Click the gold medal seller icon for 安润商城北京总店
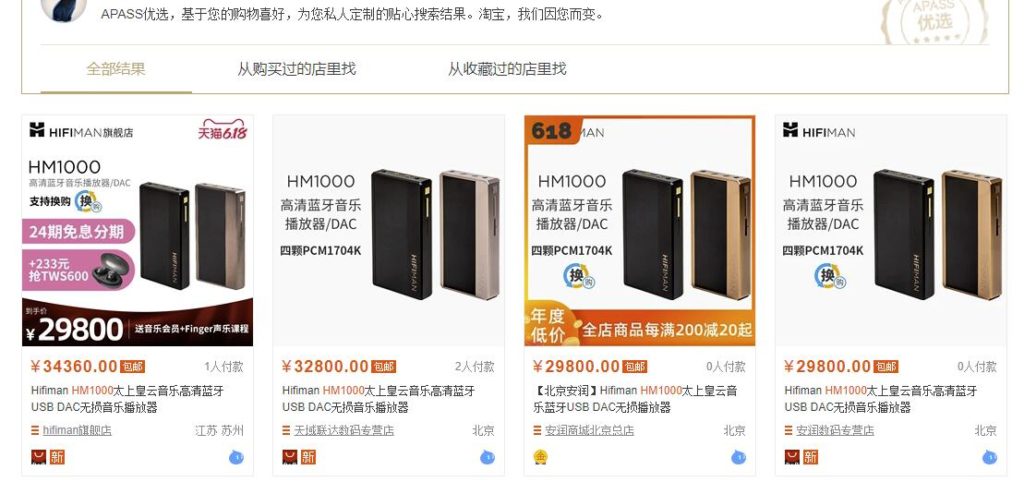Image resolution: width=1024 pixels, height=482 pixels. (x=541, y=457)
